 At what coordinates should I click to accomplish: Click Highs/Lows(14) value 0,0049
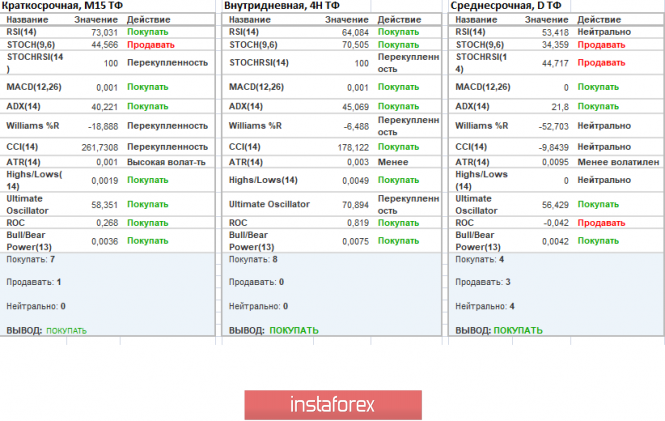coord(355,181)
